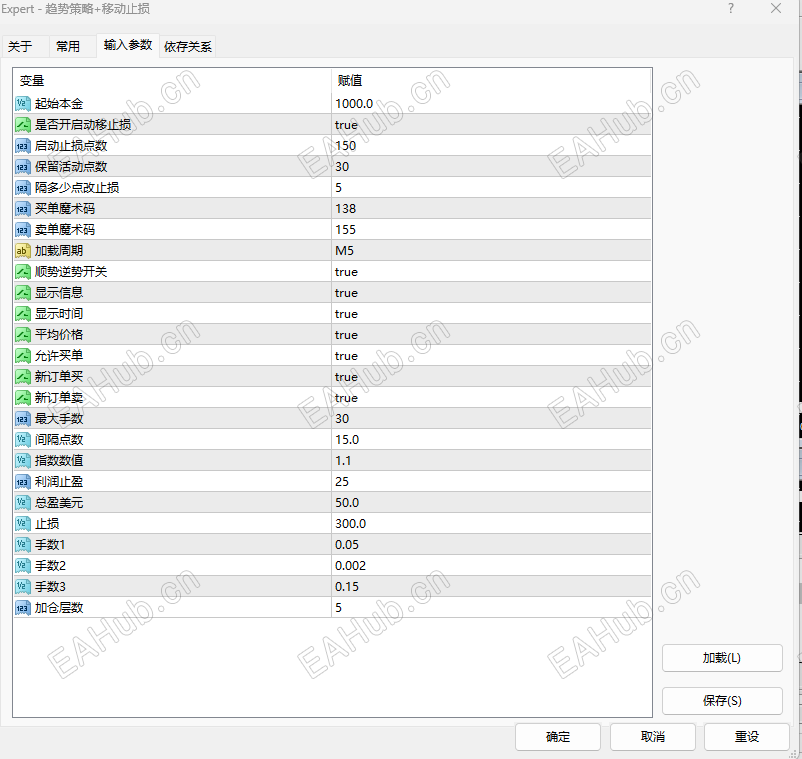The image size is (802, 759).
Task: Click the 起始本金 value 1000.0
Action: pyautogui.click(x=354, y=104)
